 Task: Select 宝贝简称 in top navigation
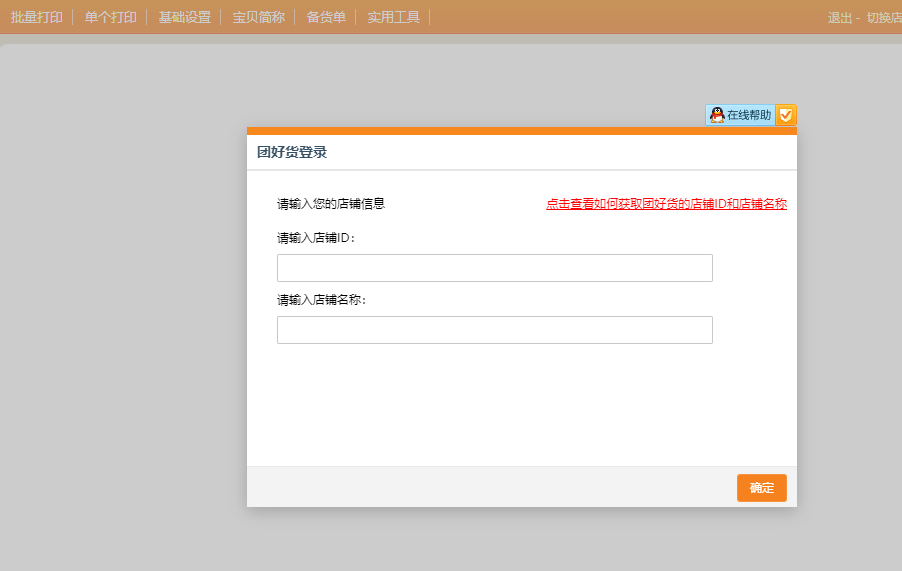258,17
